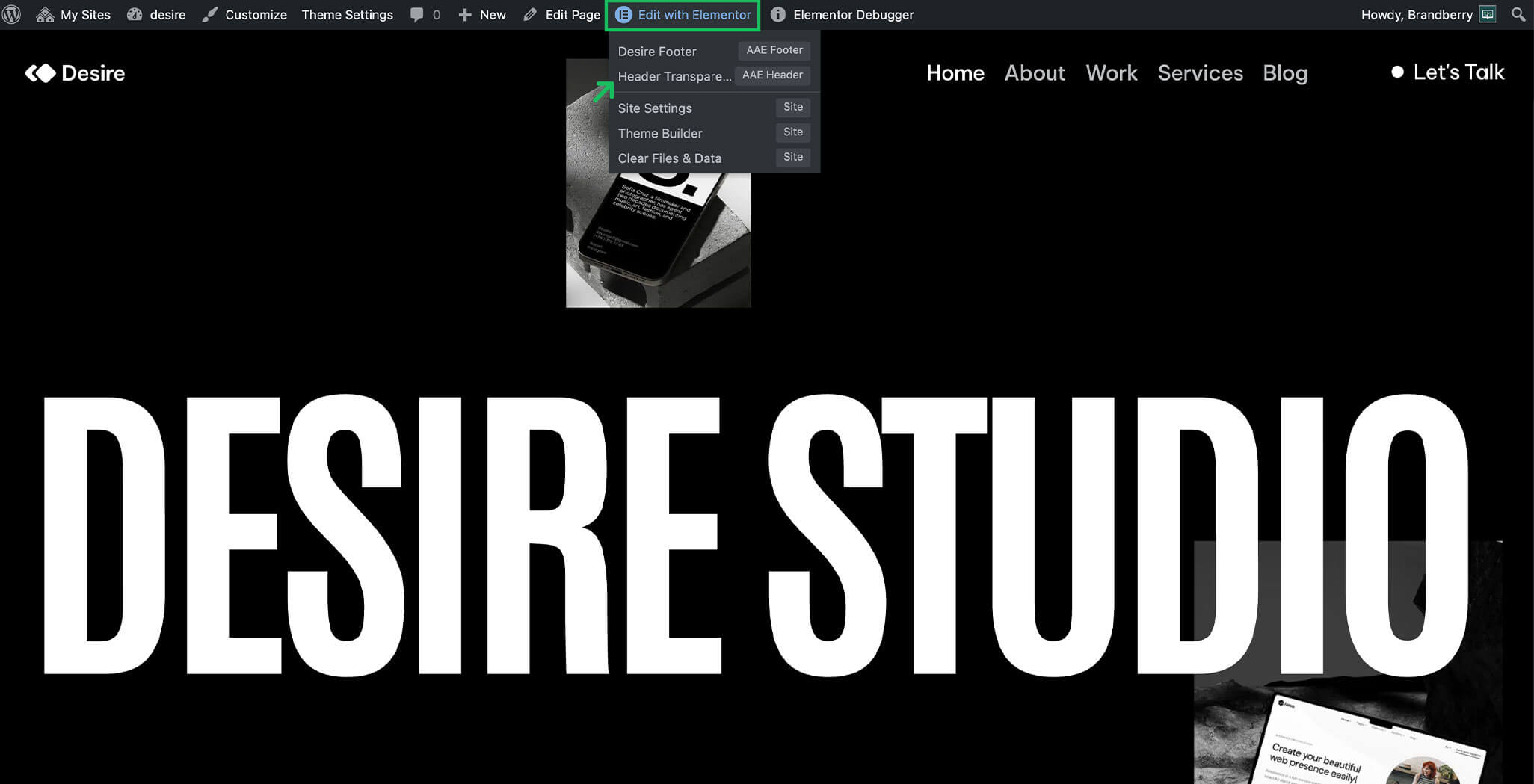1534x784 pixels.
Task: Select Clear Files & Data option
Action: (x=669, y=158)
